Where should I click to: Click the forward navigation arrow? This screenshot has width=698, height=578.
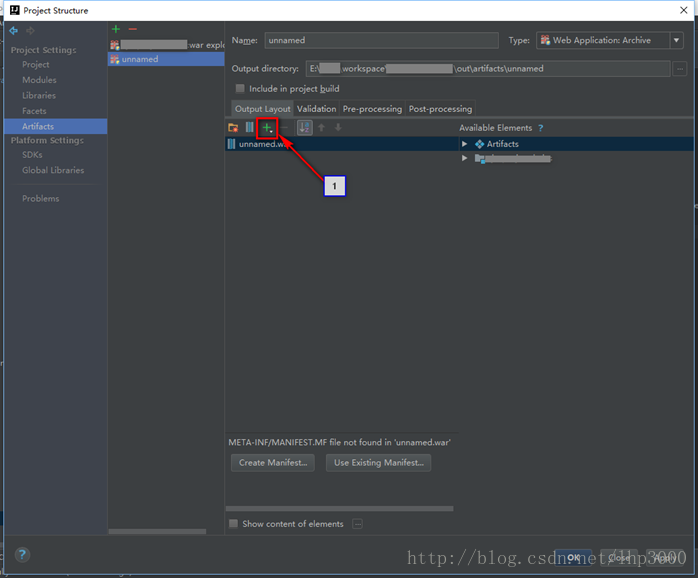pos(30,30)
